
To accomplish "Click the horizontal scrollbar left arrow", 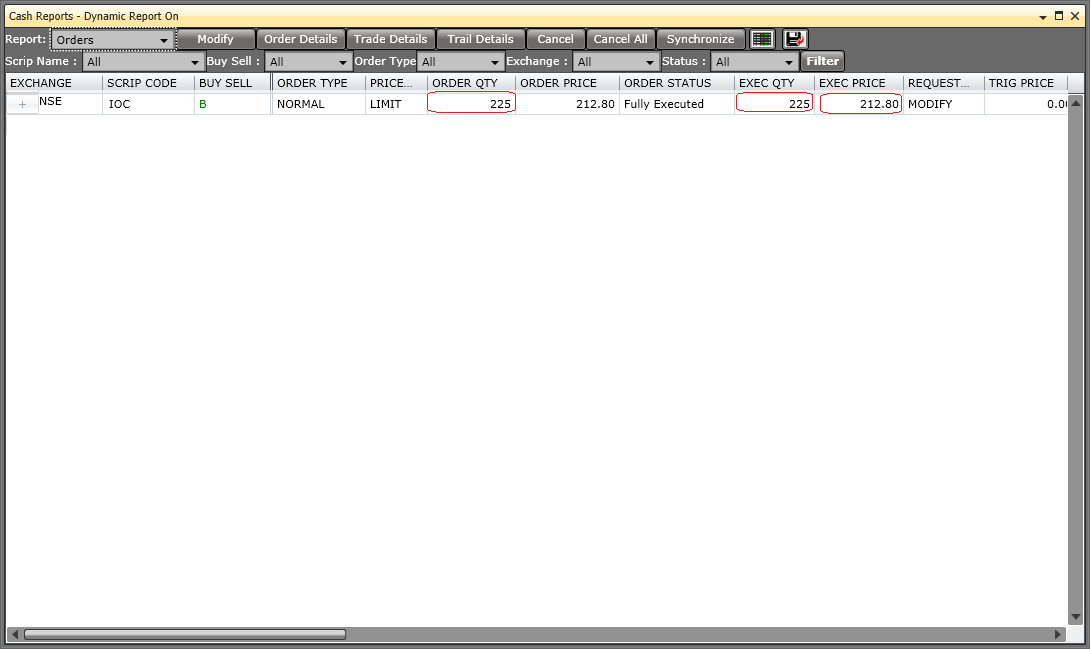I will coord(15,634).
